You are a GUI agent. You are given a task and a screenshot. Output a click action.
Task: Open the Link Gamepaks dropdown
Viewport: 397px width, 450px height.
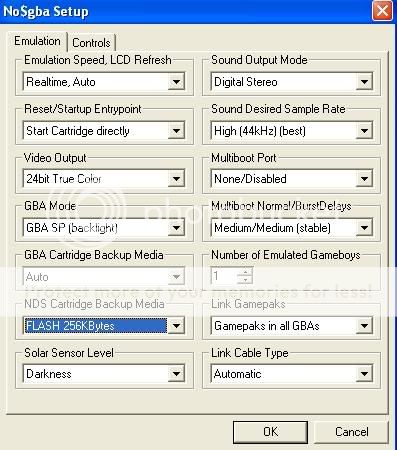(292, 326)
